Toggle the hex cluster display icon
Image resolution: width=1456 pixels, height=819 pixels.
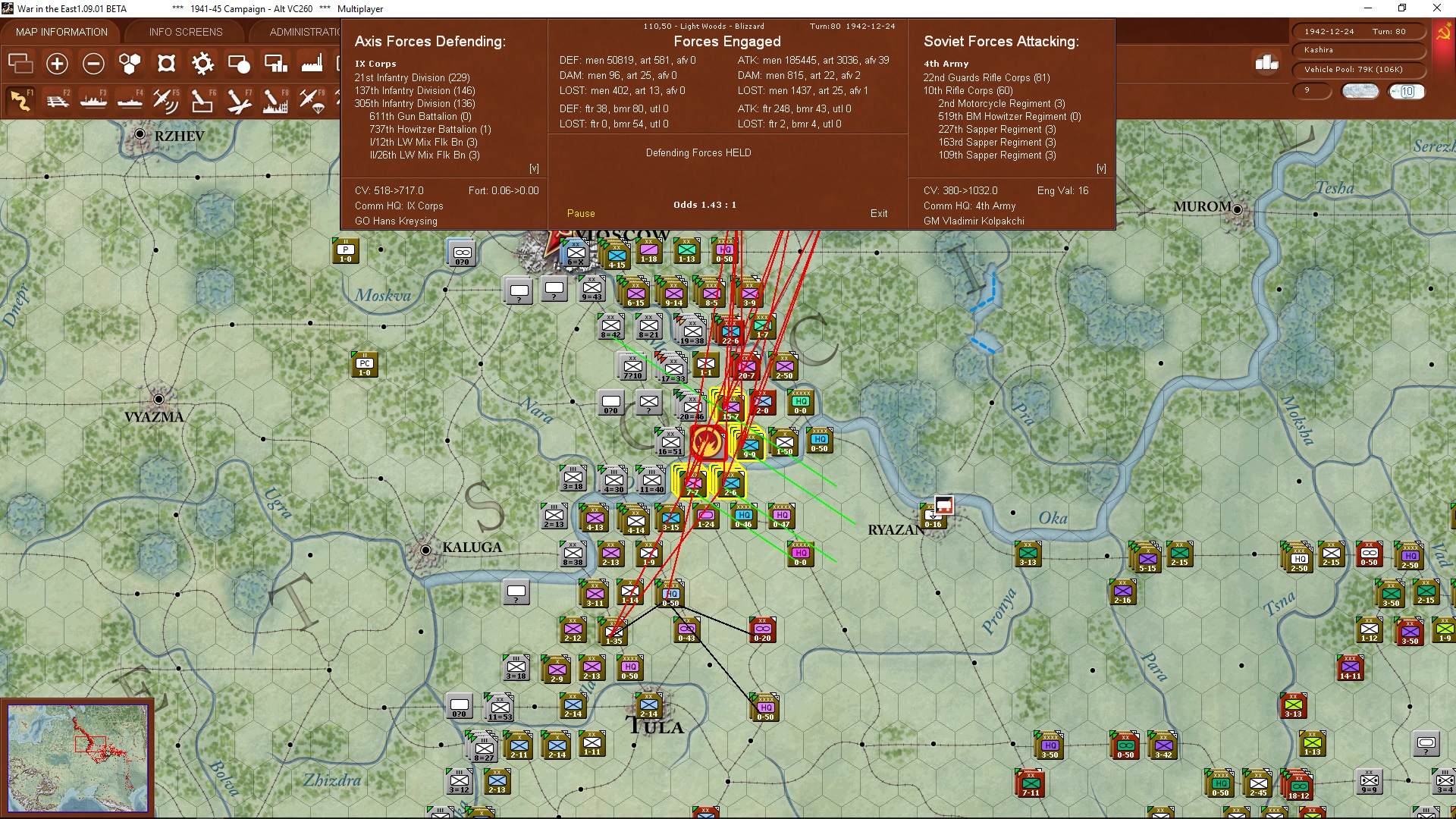(130, 64)
